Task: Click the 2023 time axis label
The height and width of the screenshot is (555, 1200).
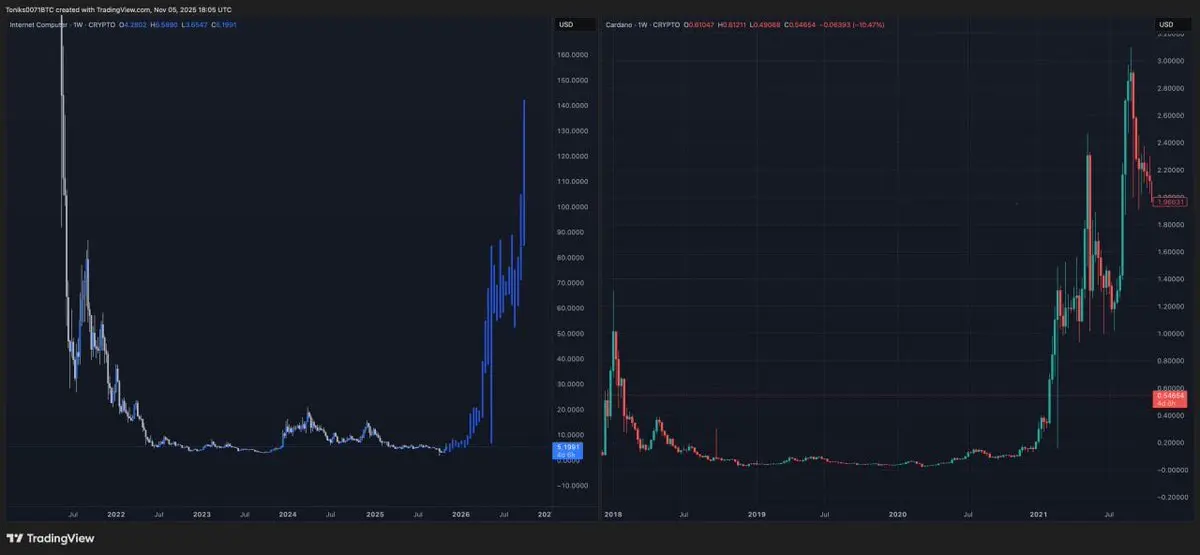Action: pos(202,514)
